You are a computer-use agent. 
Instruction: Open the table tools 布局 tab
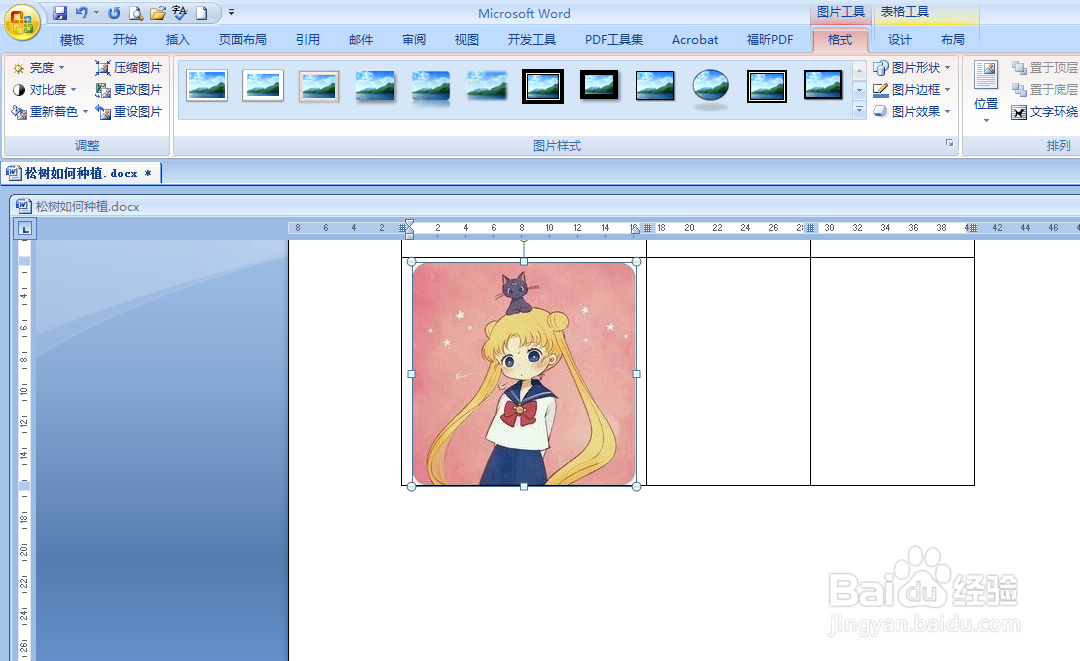coord(953,40)
